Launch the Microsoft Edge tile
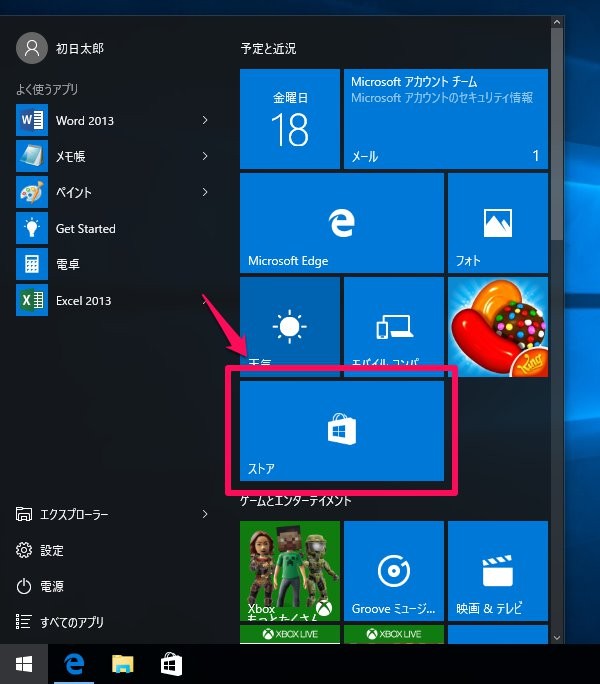 pyautogui.click(x=342, y=223)
